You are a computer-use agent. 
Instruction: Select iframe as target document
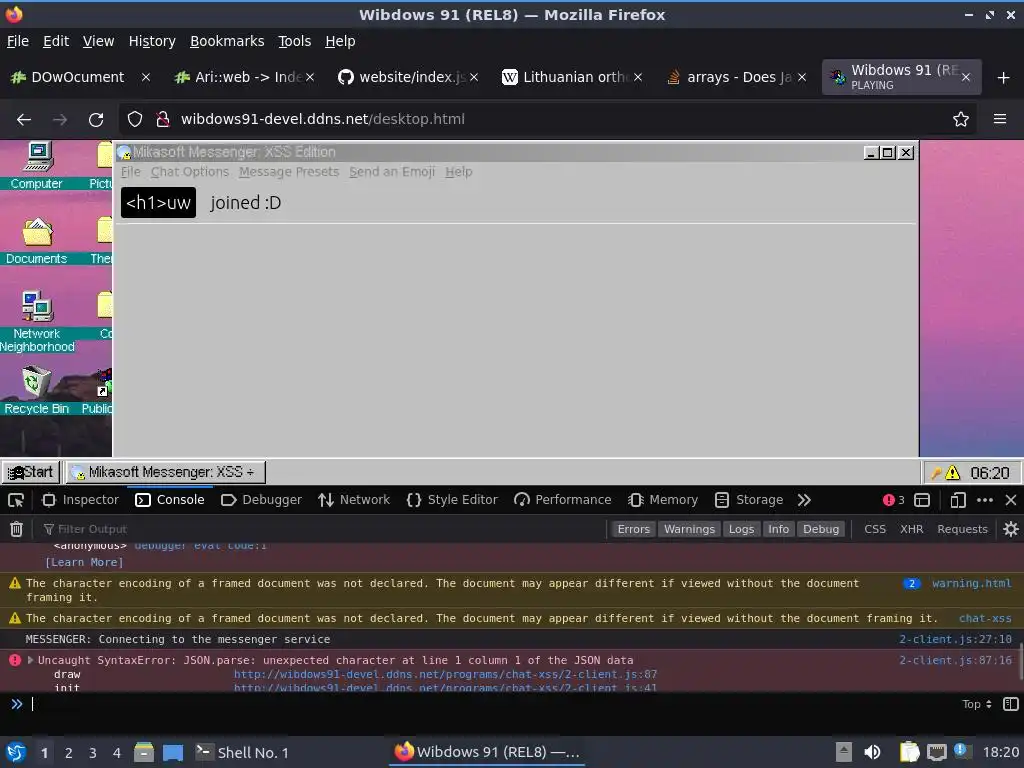(x=922, y=500)
